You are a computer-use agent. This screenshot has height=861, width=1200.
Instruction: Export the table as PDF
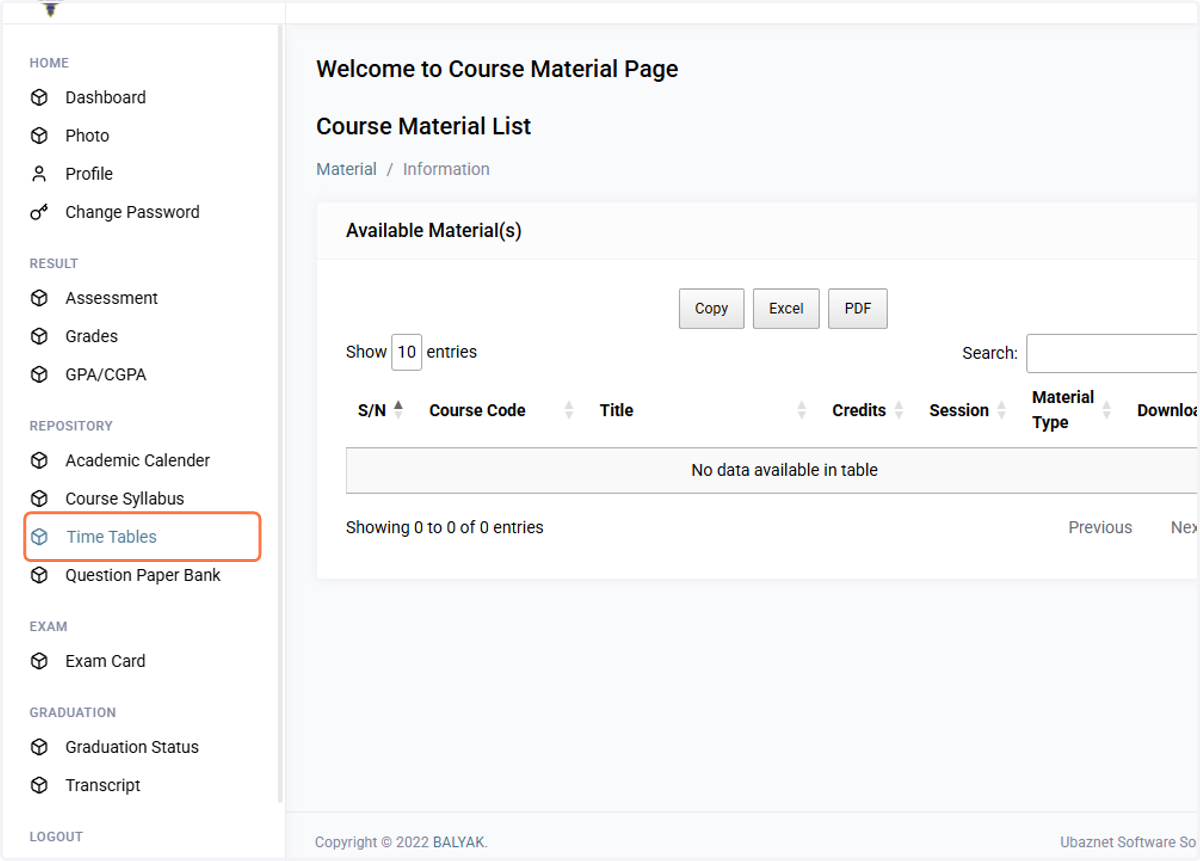pos(858,308)
